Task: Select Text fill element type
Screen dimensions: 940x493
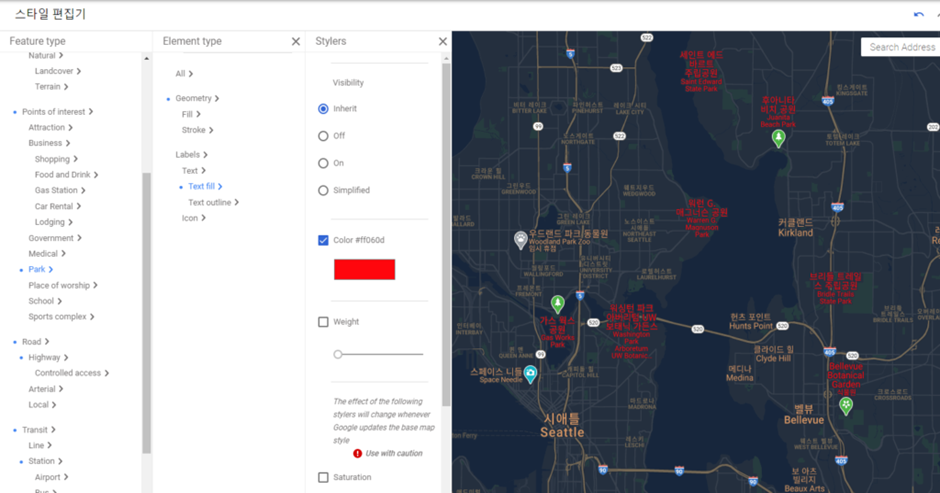Action: click(205, 187)
